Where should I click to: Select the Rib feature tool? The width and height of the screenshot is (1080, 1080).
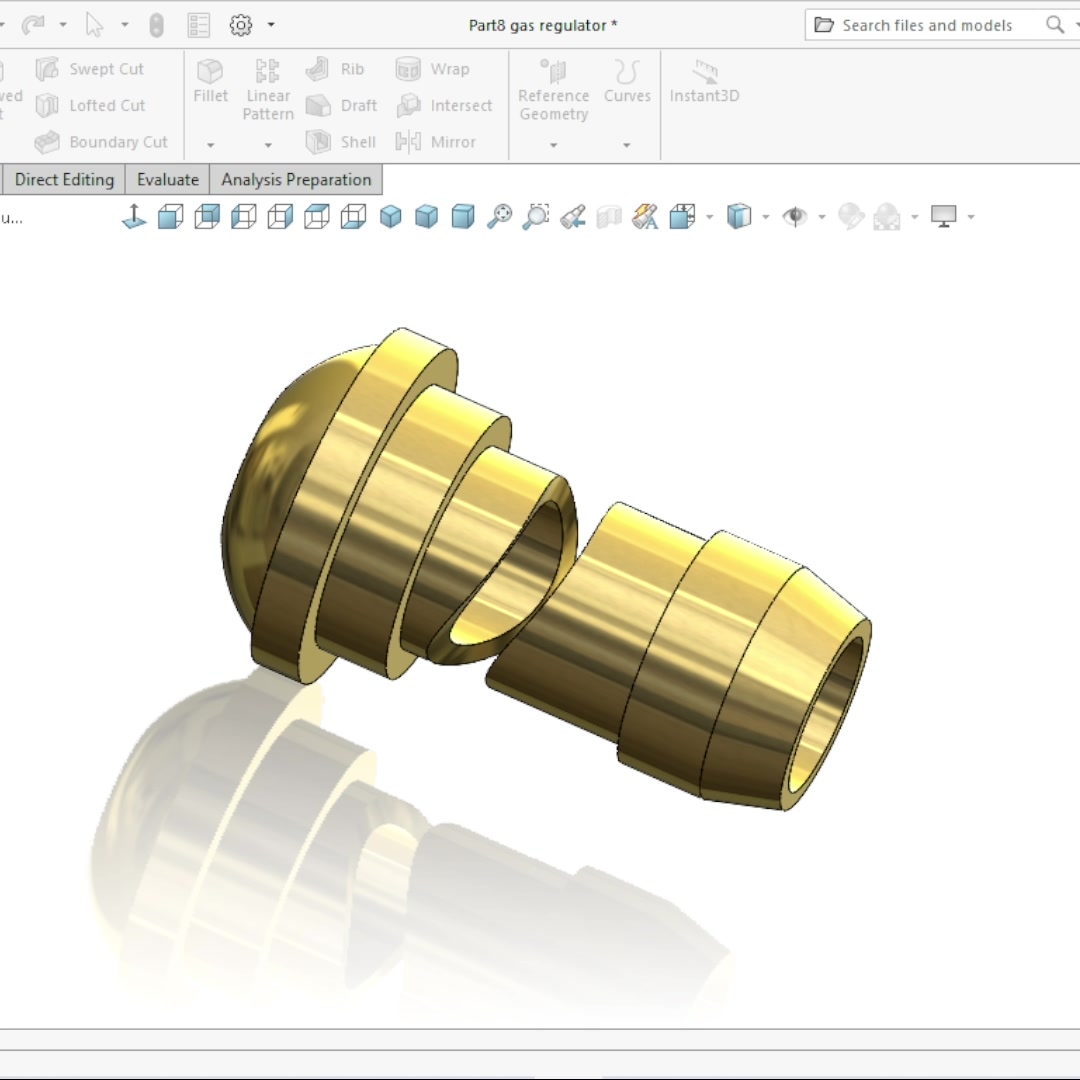334,69
